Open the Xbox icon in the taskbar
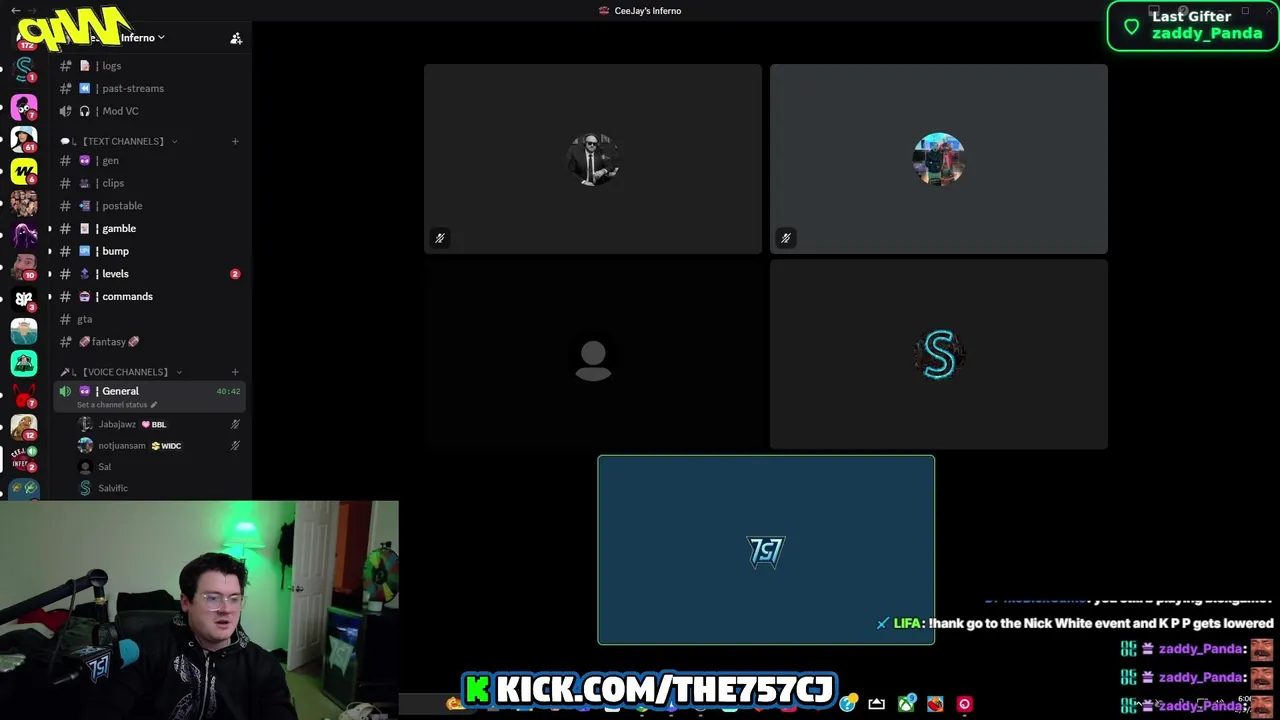Image resolution: width=1280 pixels, height=720 pixels. tap(907, 704)
